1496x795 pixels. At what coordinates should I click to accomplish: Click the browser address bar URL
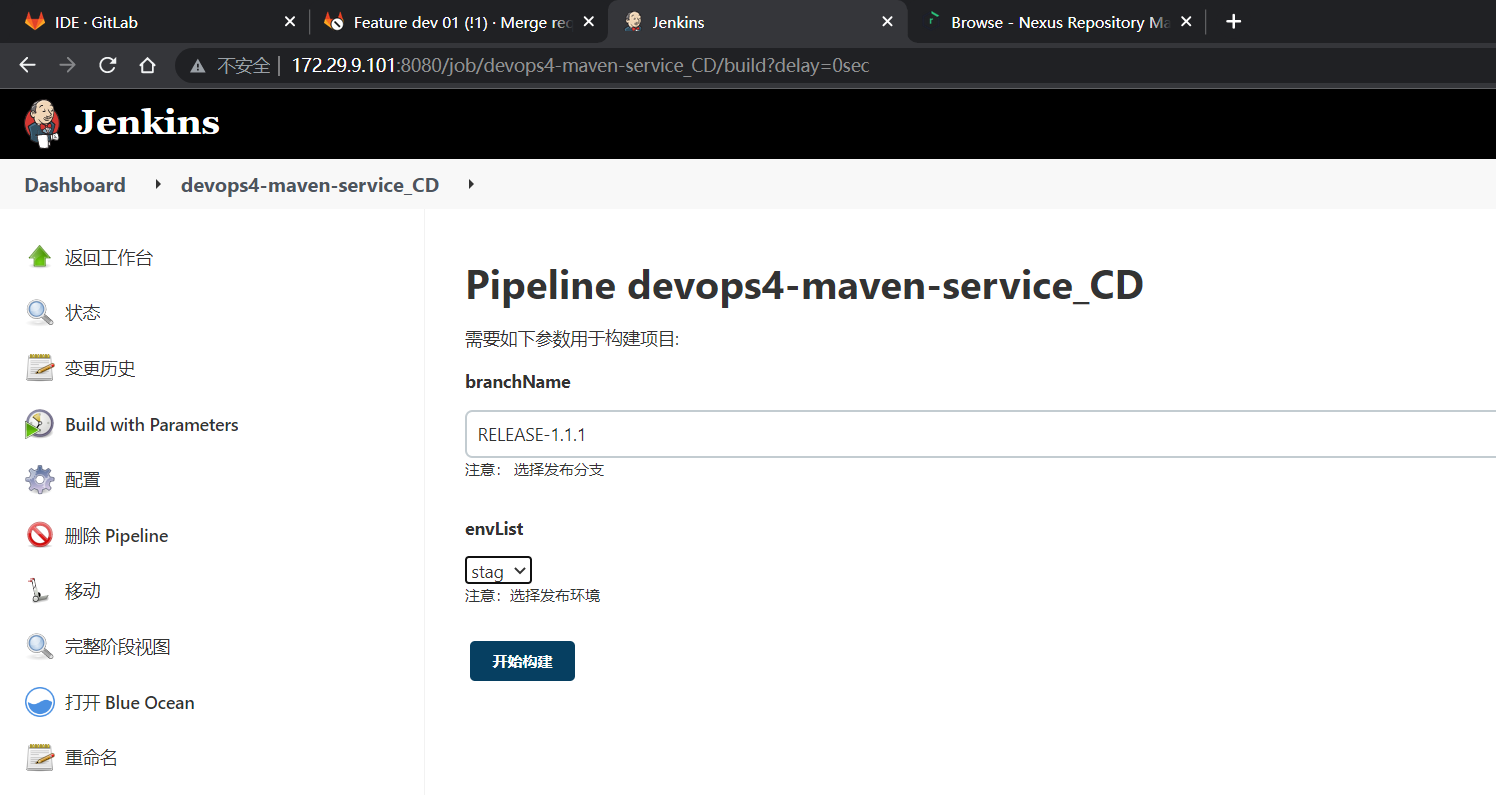tap(580, 66)
